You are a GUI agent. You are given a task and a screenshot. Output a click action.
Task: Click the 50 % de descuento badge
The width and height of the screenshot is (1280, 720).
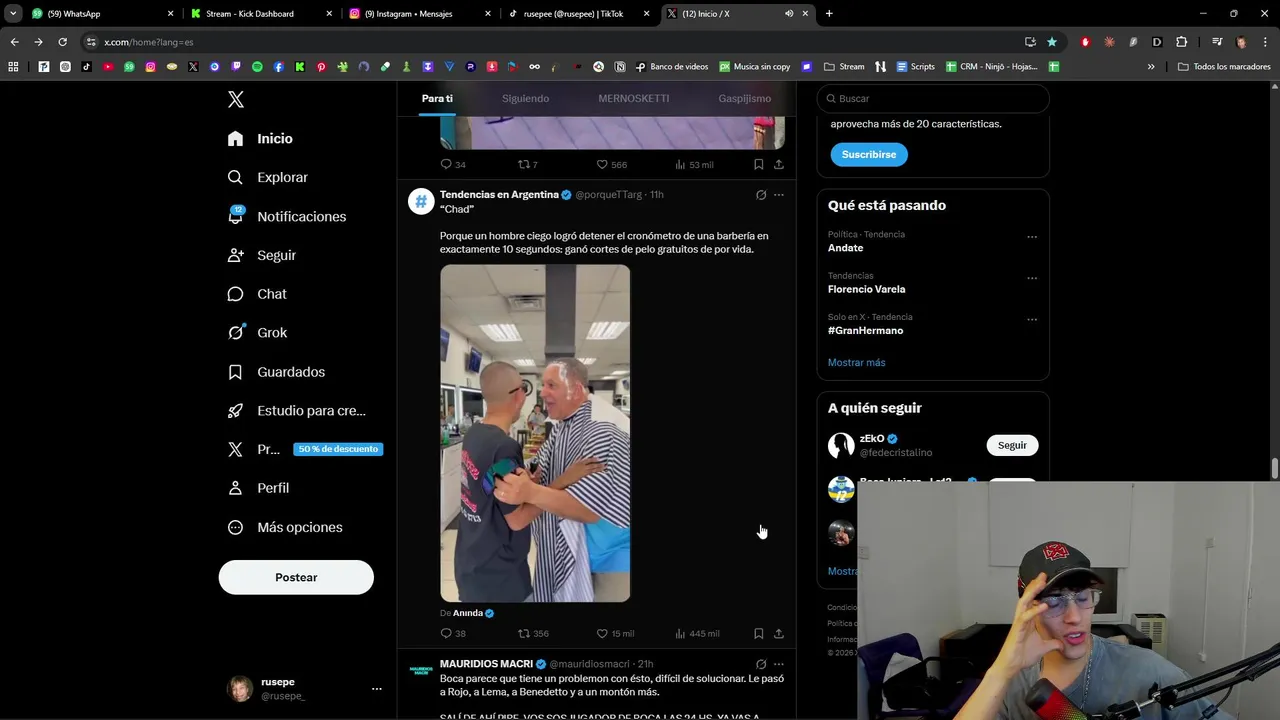pyautogui.click(x=338, y=449)
